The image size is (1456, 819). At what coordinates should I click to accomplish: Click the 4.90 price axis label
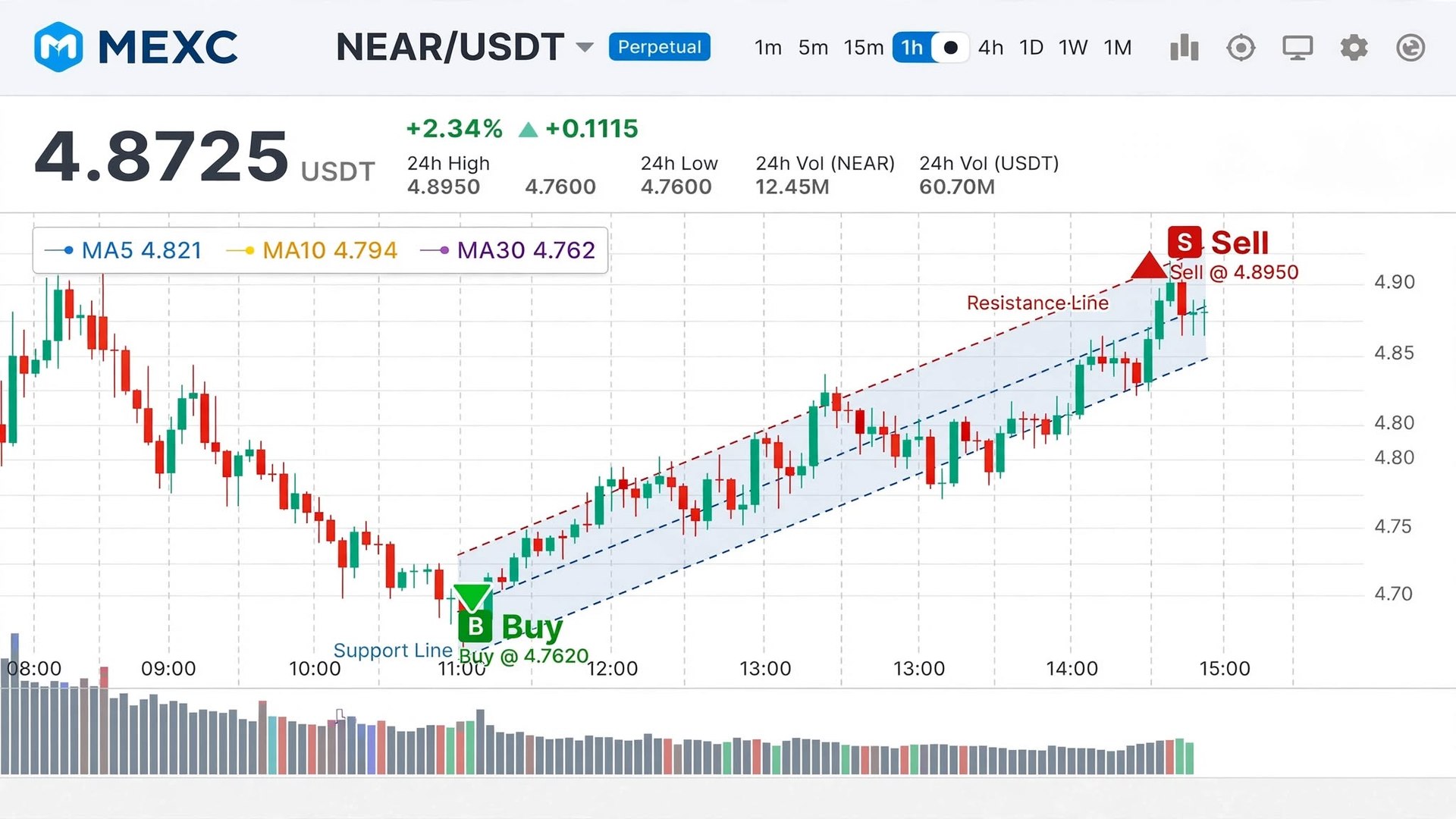[1395, 282]
